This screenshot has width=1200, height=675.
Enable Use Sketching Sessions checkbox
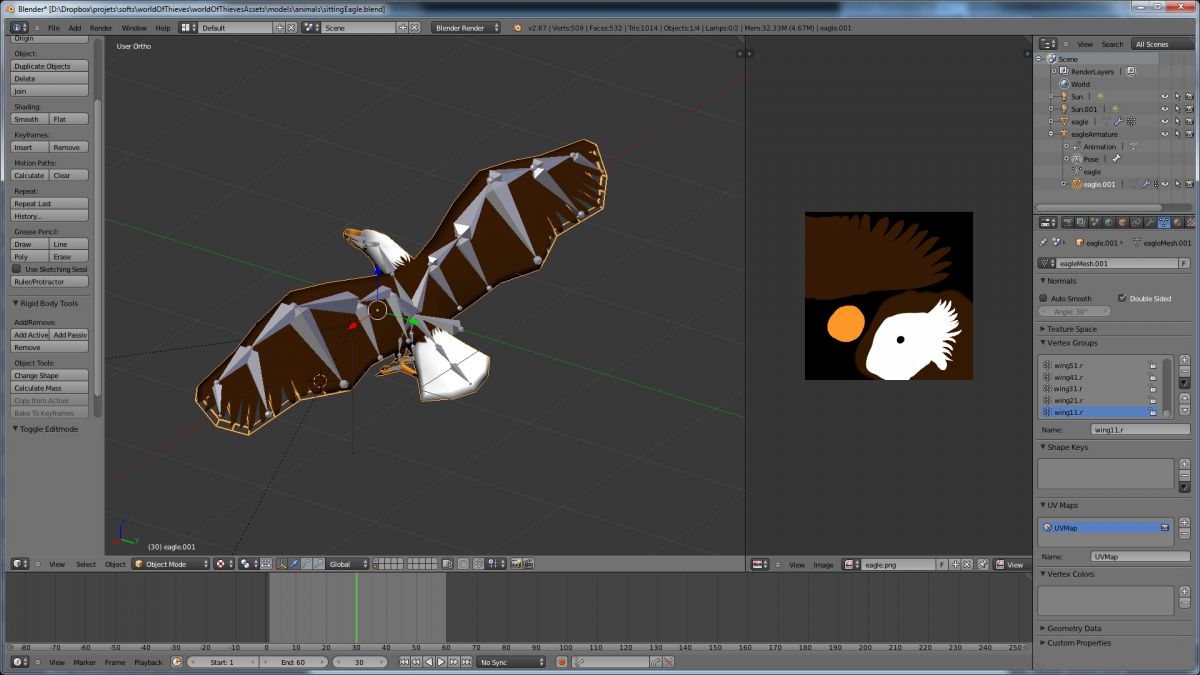17,269
